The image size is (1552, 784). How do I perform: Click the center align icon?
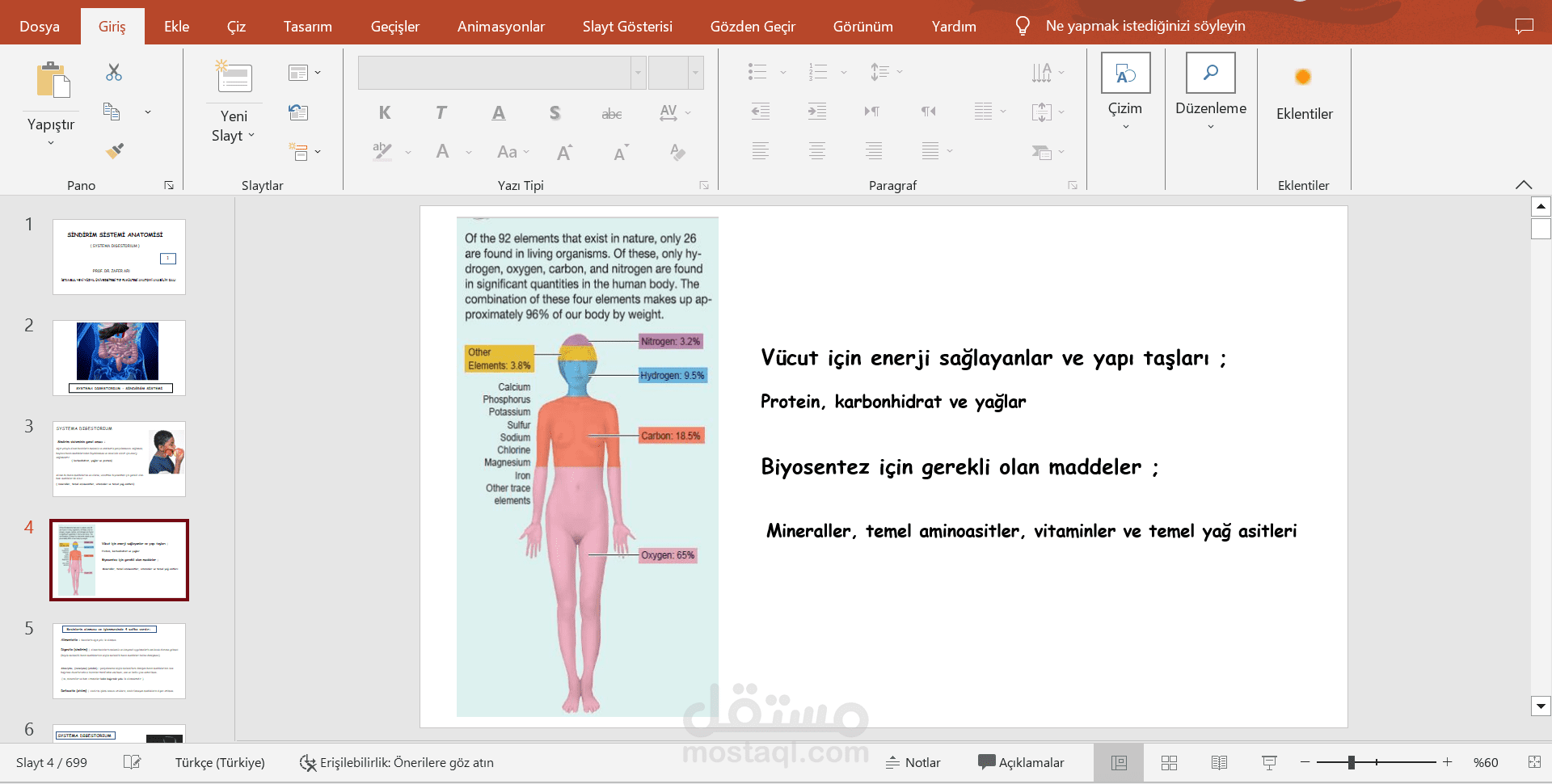pos(817,151)
